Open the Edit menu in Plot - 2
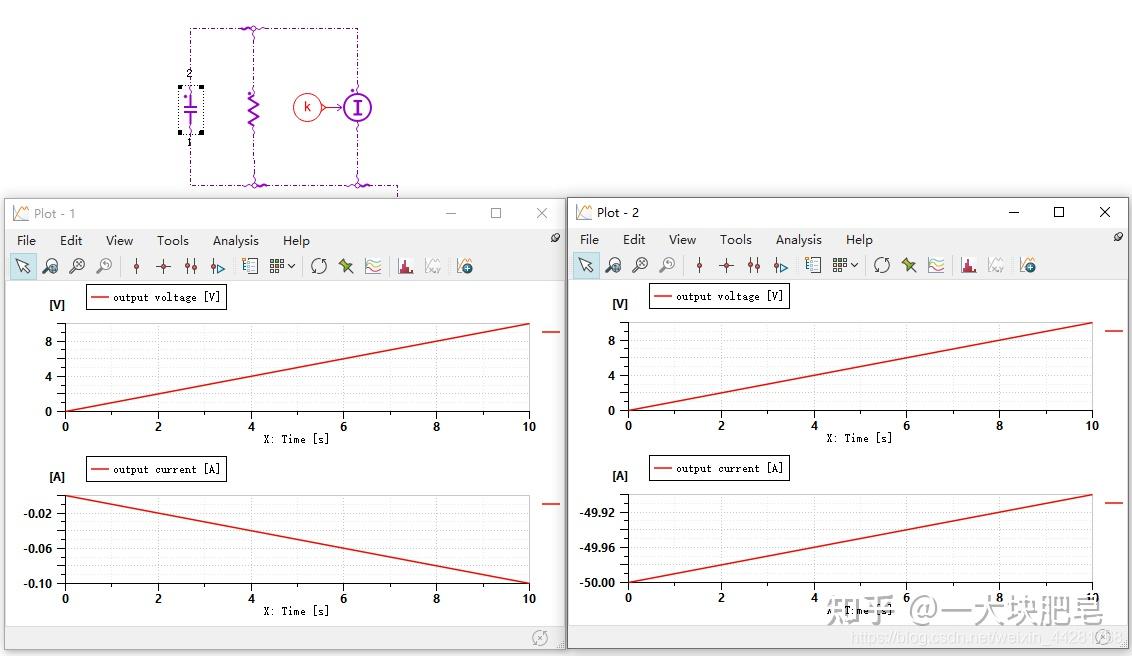 (634, 239)
